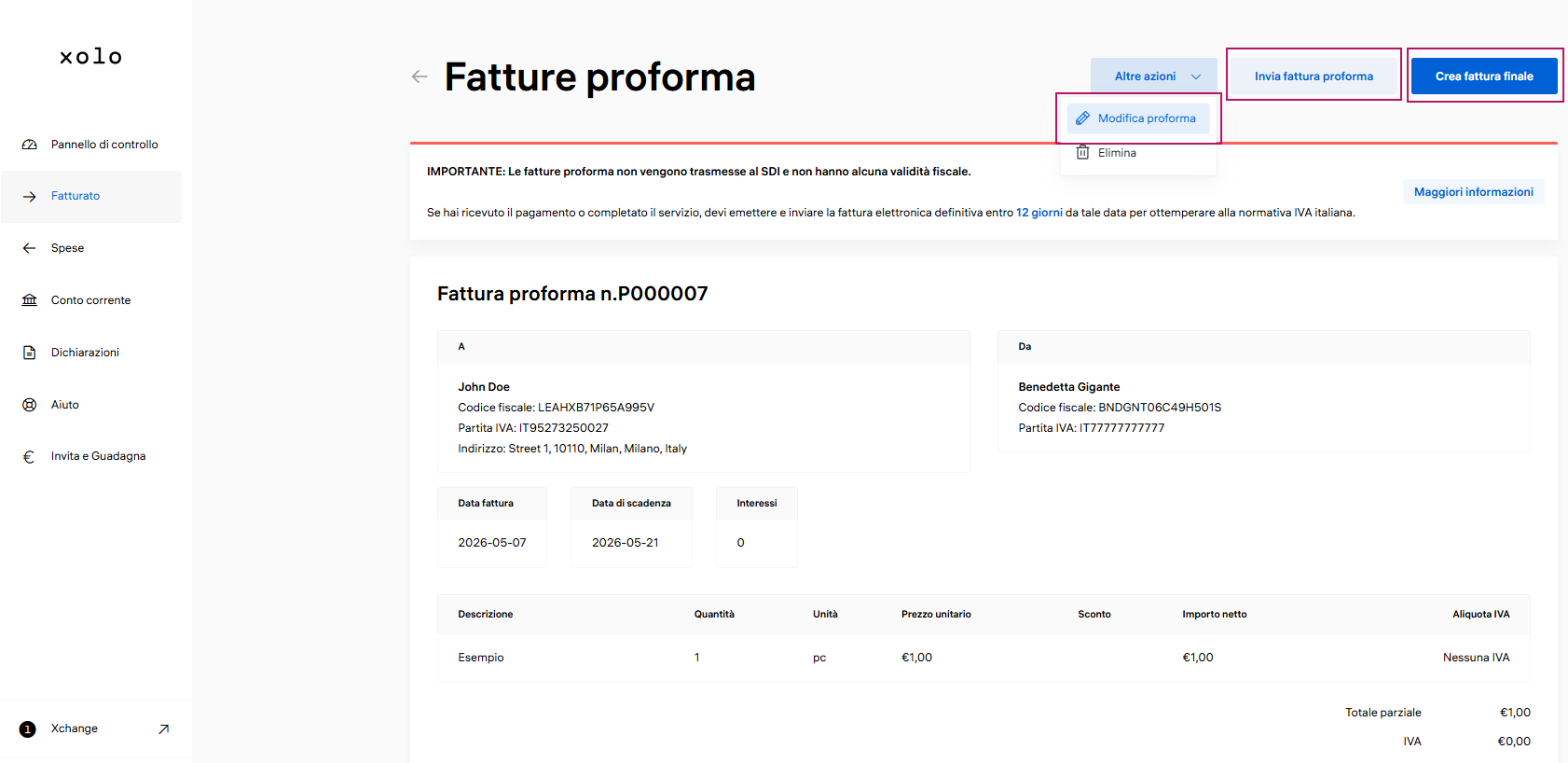Click the IVA total €0,00
This screenshot has height=763, width=1568.
1514,742
